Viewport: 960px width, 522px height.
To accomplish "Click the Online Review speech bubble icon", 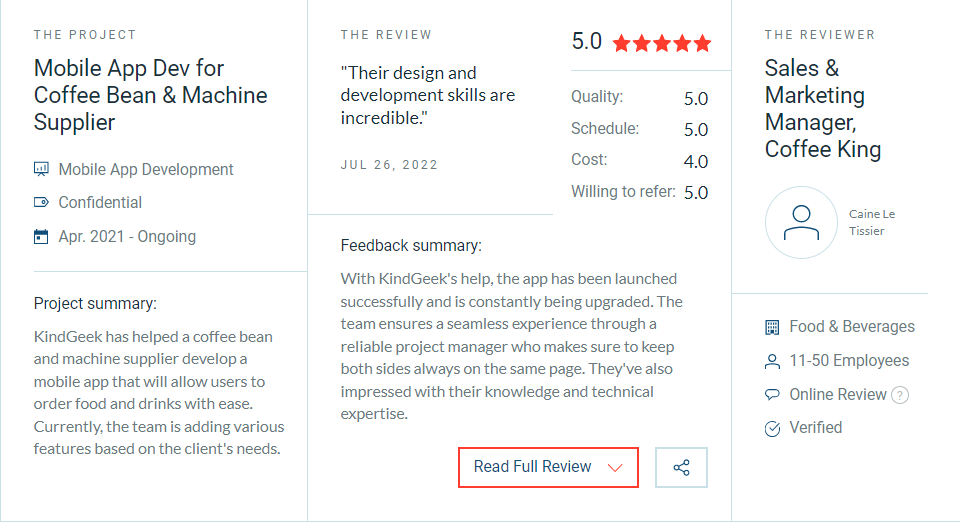I will tap(772, 395).
